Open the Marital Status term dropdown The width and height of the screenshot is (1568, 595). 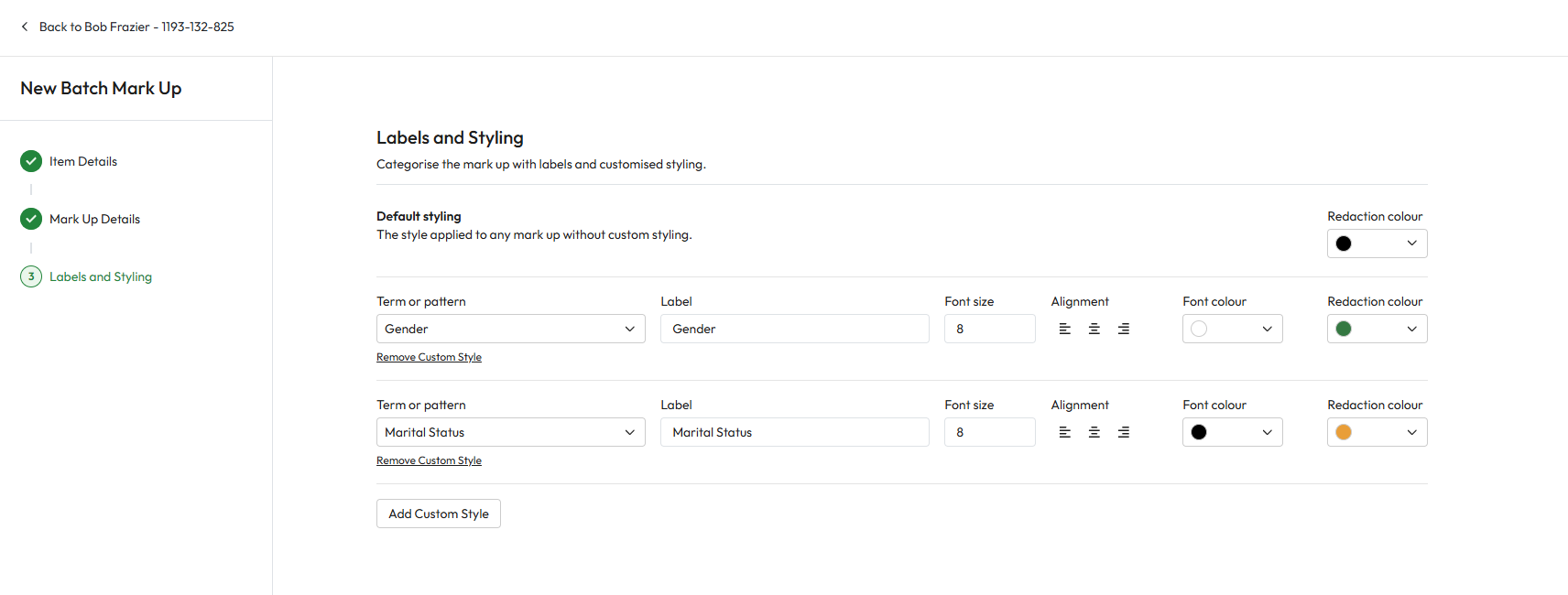tap(510, 432)
